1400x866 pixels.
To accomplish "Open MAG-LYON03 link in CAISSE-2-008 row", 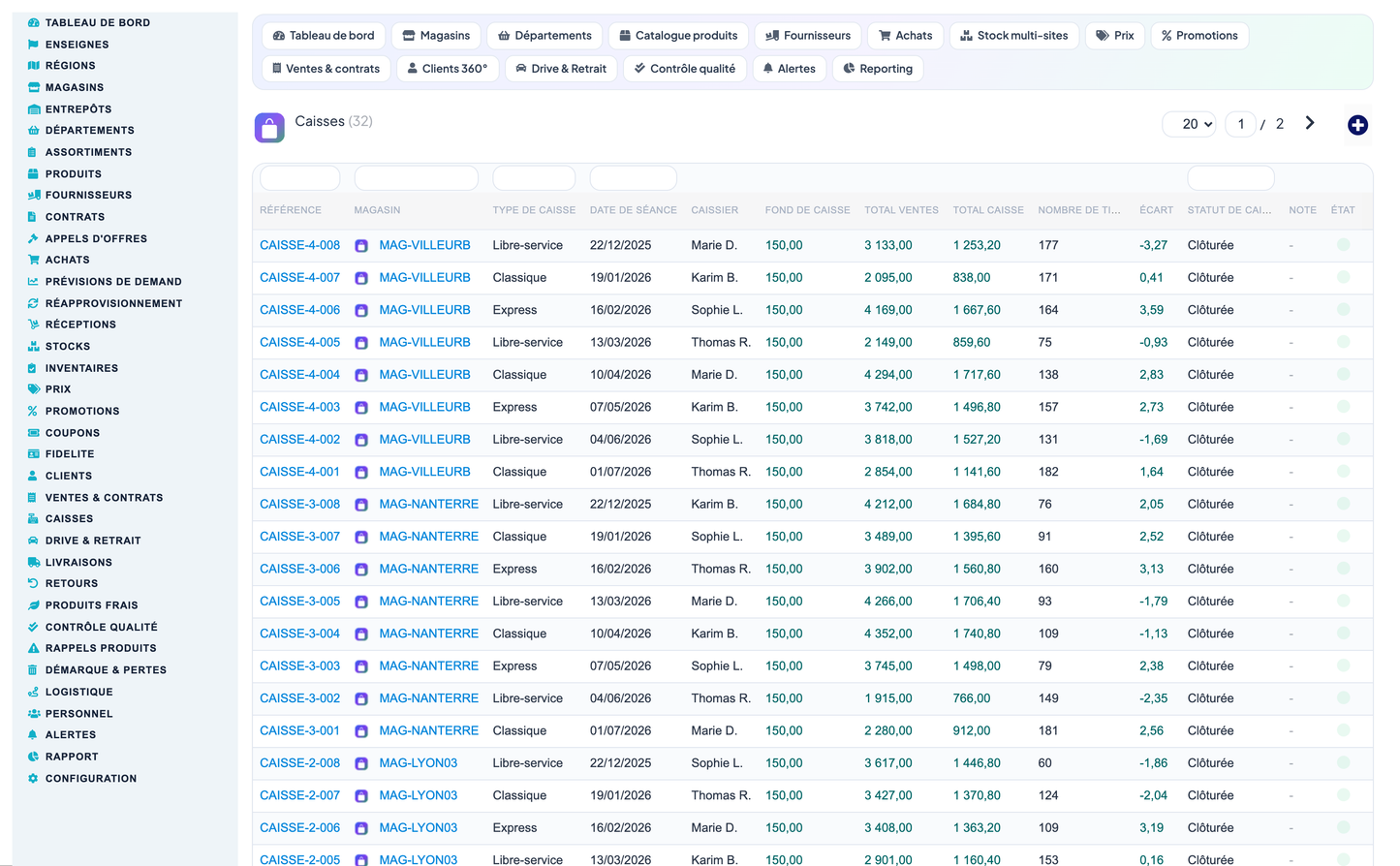I will 419,763.
